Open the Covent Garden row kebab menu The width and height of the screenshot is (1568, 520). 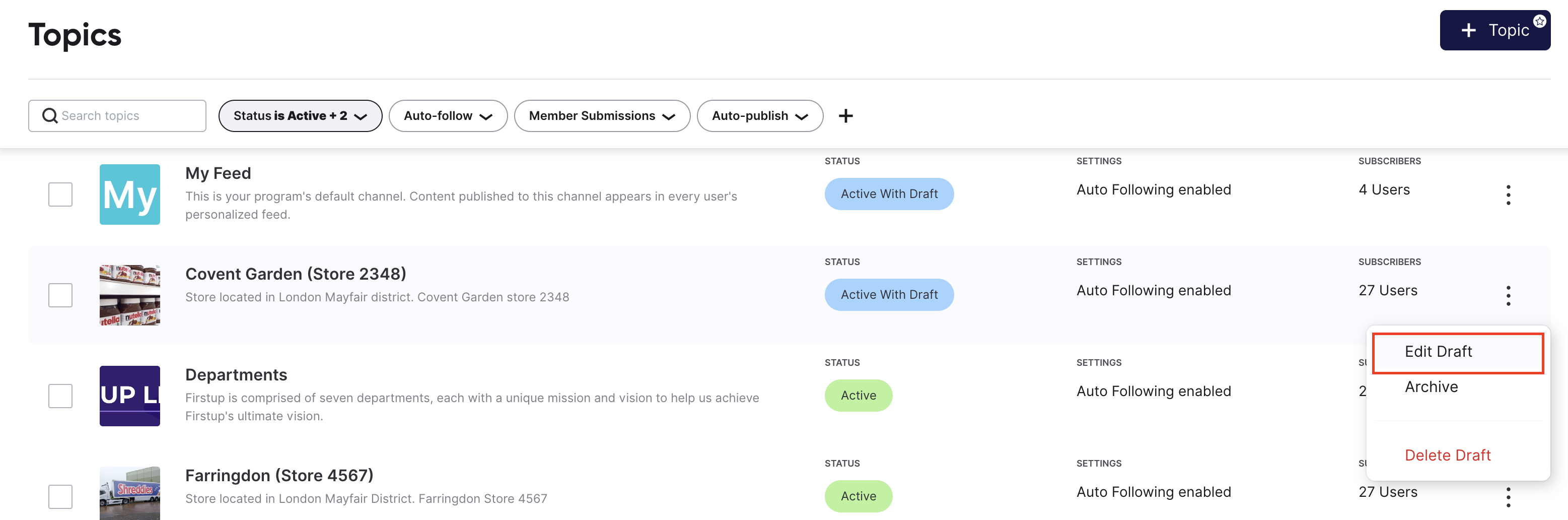pos(1508,296)
